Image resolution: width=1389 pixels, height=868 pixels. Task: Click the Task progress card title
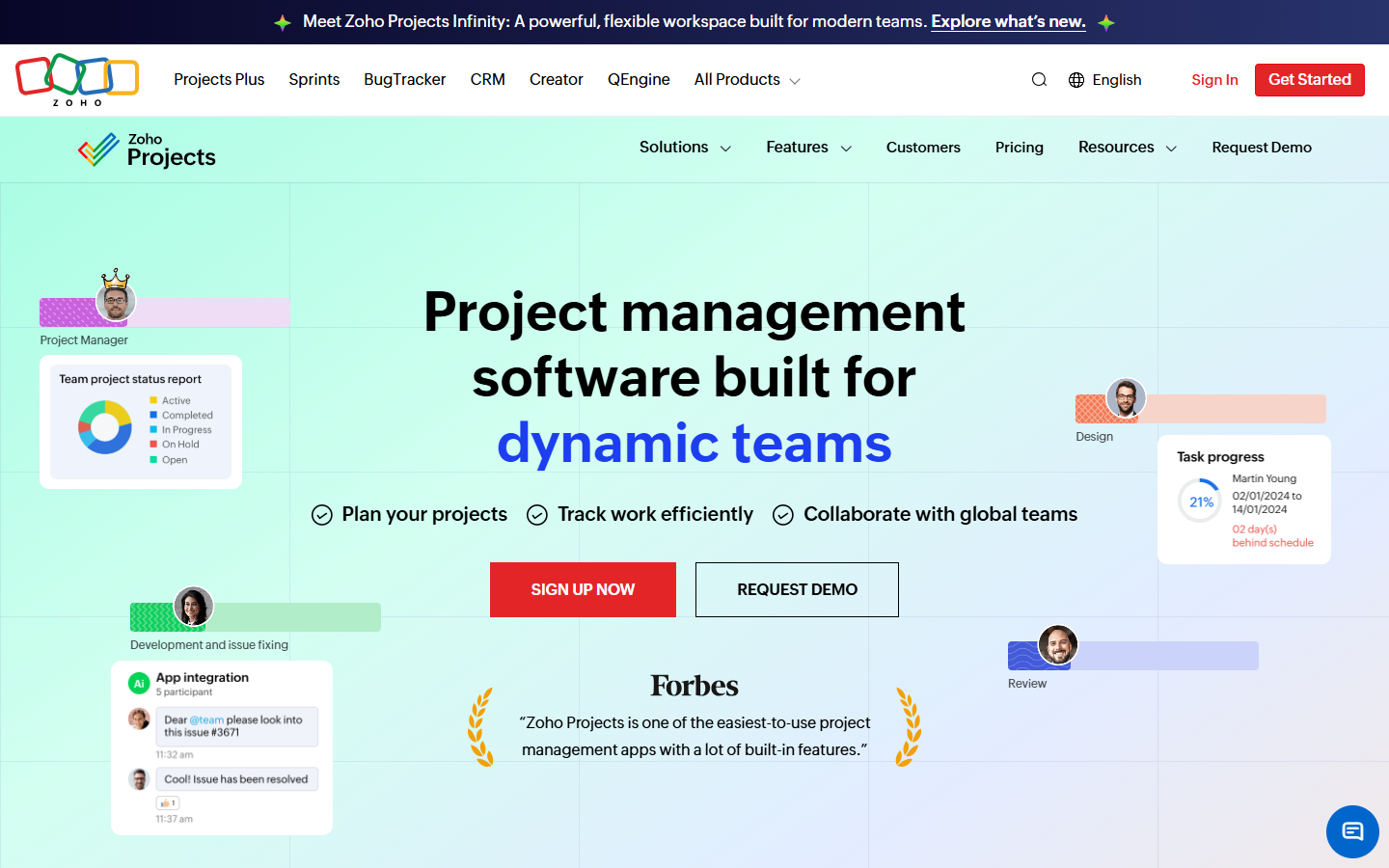coord(1220,457)
